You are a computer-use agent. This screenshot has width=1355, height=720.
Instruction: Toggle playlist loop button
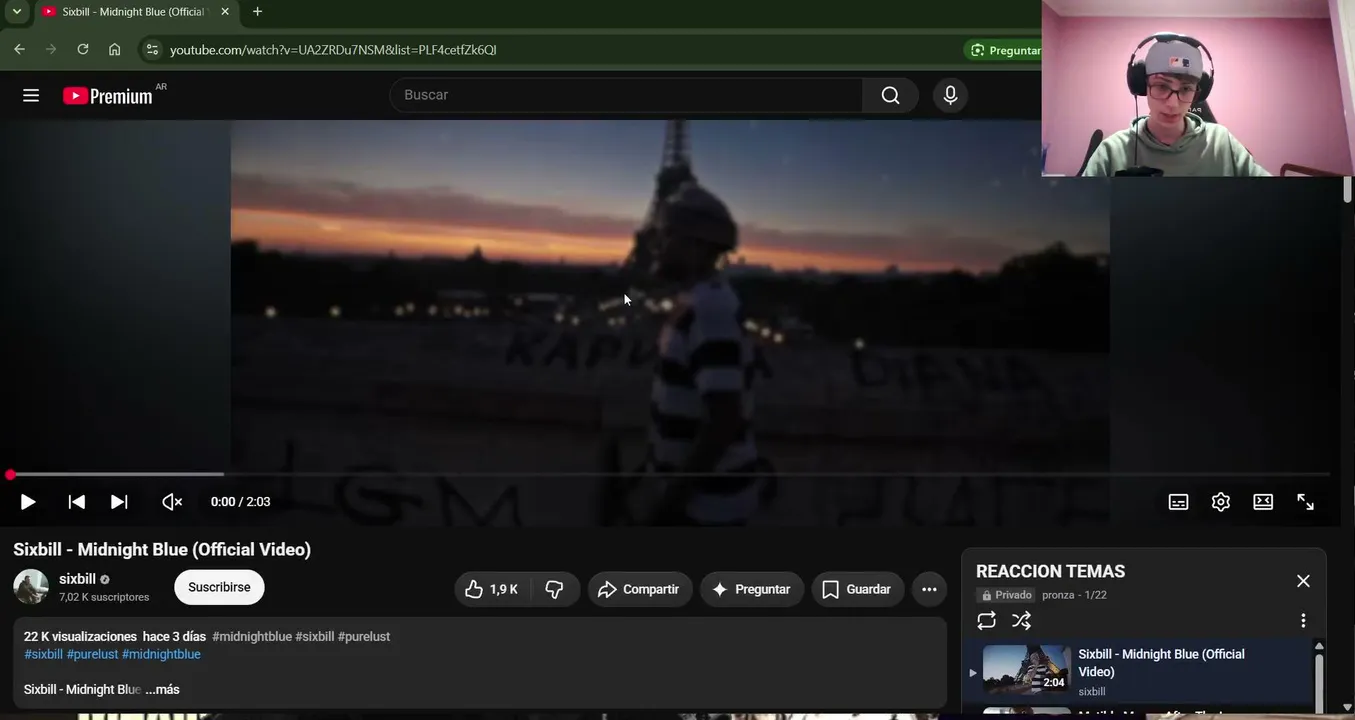point(986,621)
